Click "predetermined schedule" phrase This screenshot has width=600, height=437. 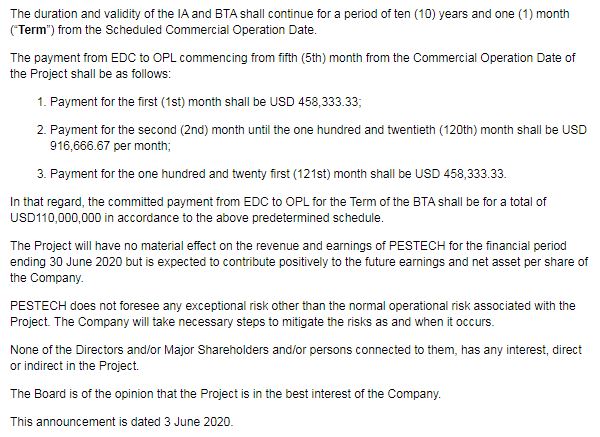click(x=317, y=218)
